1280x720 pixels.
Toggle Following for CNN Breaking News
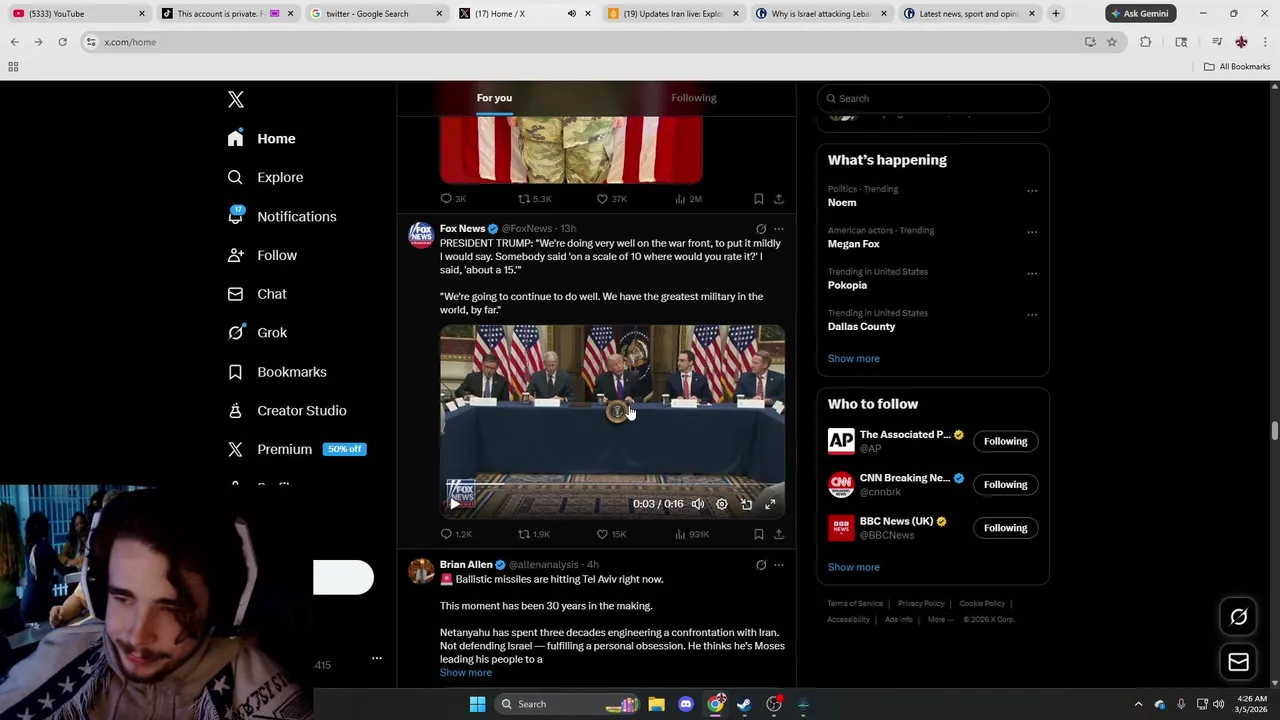tap(1005, 485)
